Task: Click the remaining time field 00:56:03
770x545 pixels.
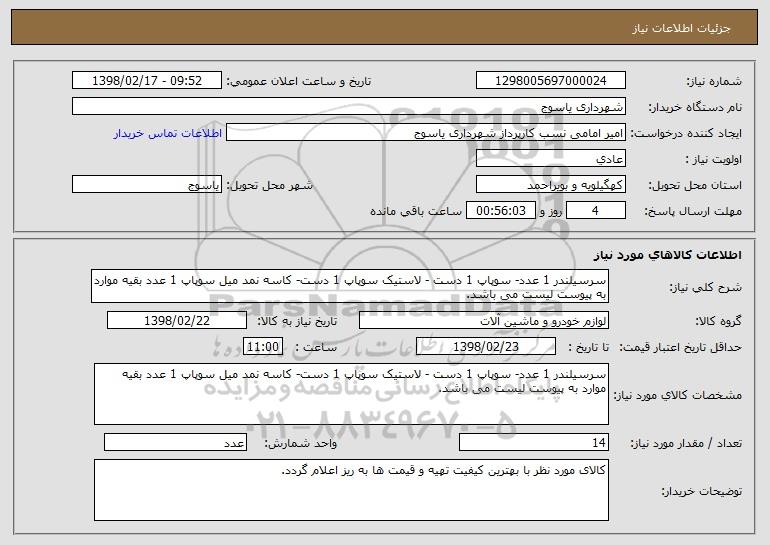Action: (x=500, y=210)
